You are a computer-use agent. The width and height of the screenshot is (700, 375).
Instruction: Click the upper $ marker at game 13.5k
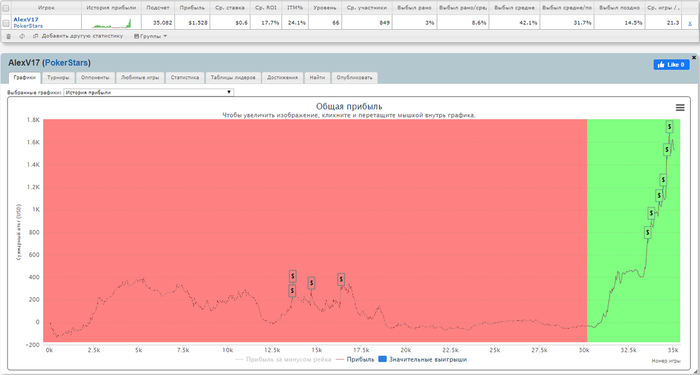point(292,276)
